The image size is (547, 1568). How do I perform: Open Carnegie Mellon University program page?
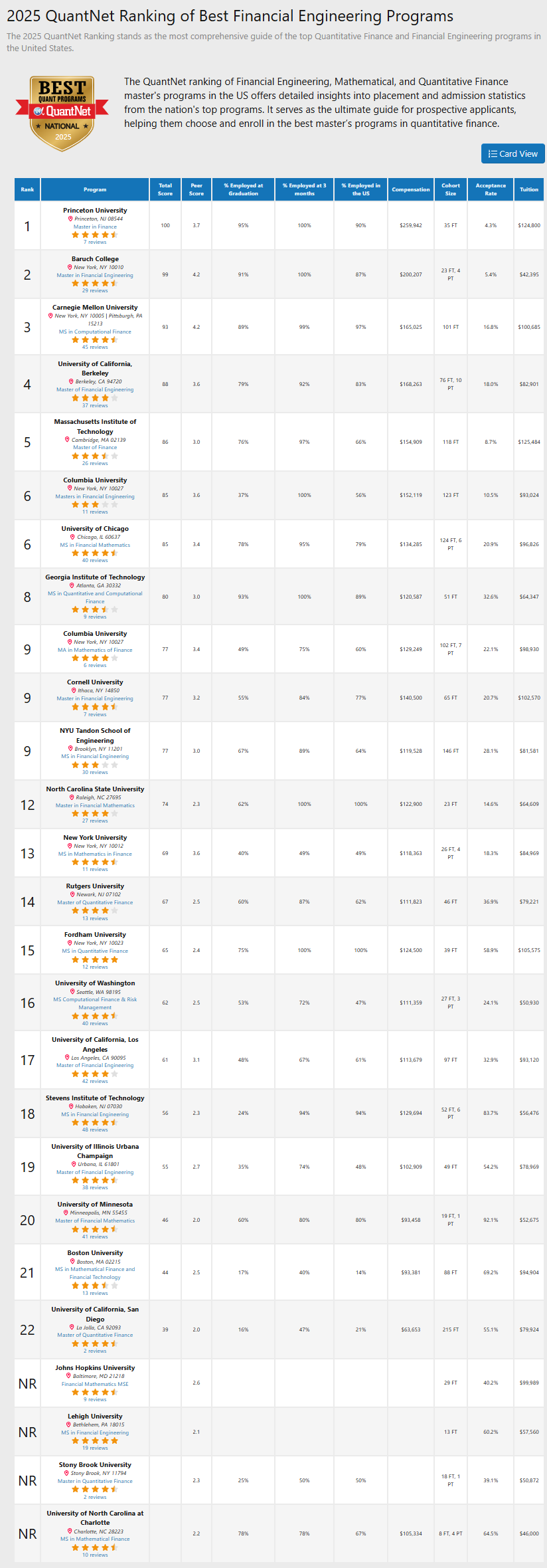click(x=95, y=308)
